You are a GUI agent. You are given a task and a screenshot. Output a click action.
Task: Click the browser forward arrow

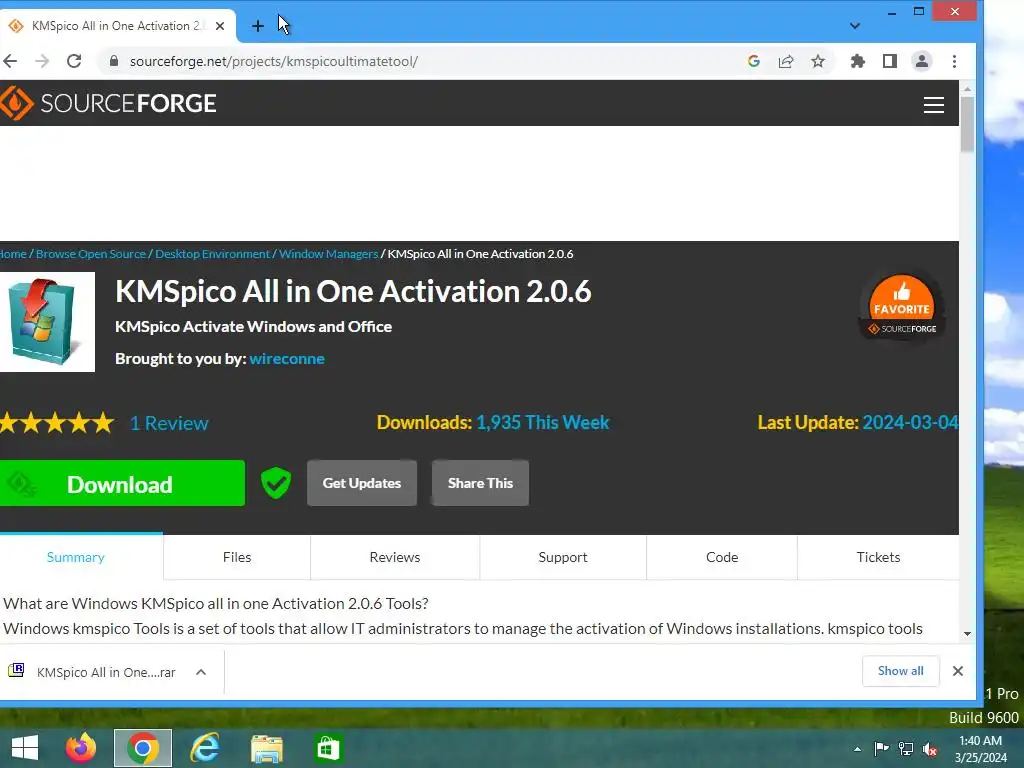pyautogui.click(x=42, y=61)
